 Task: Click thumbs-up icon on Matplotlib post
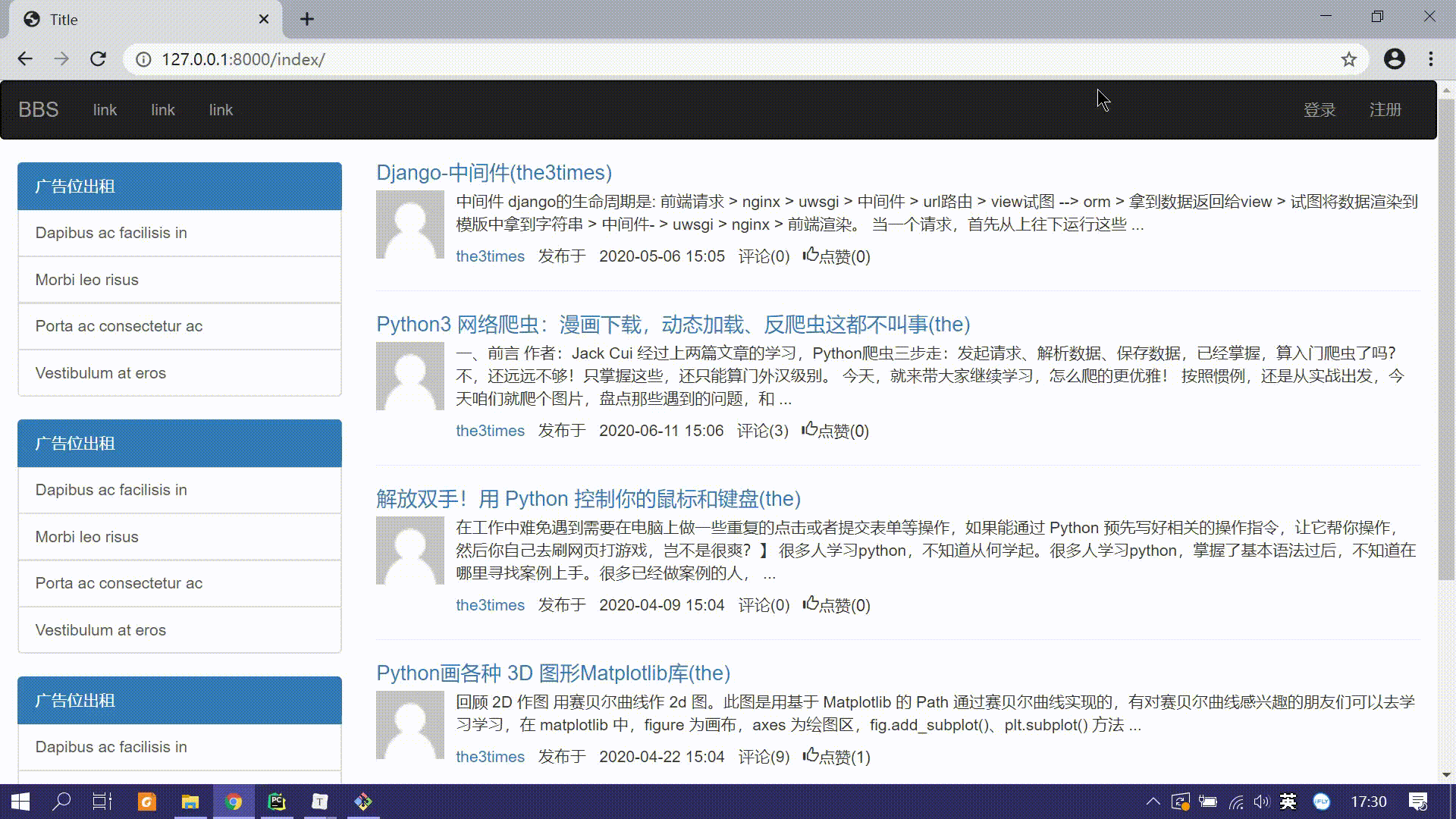tap(811, 755)
